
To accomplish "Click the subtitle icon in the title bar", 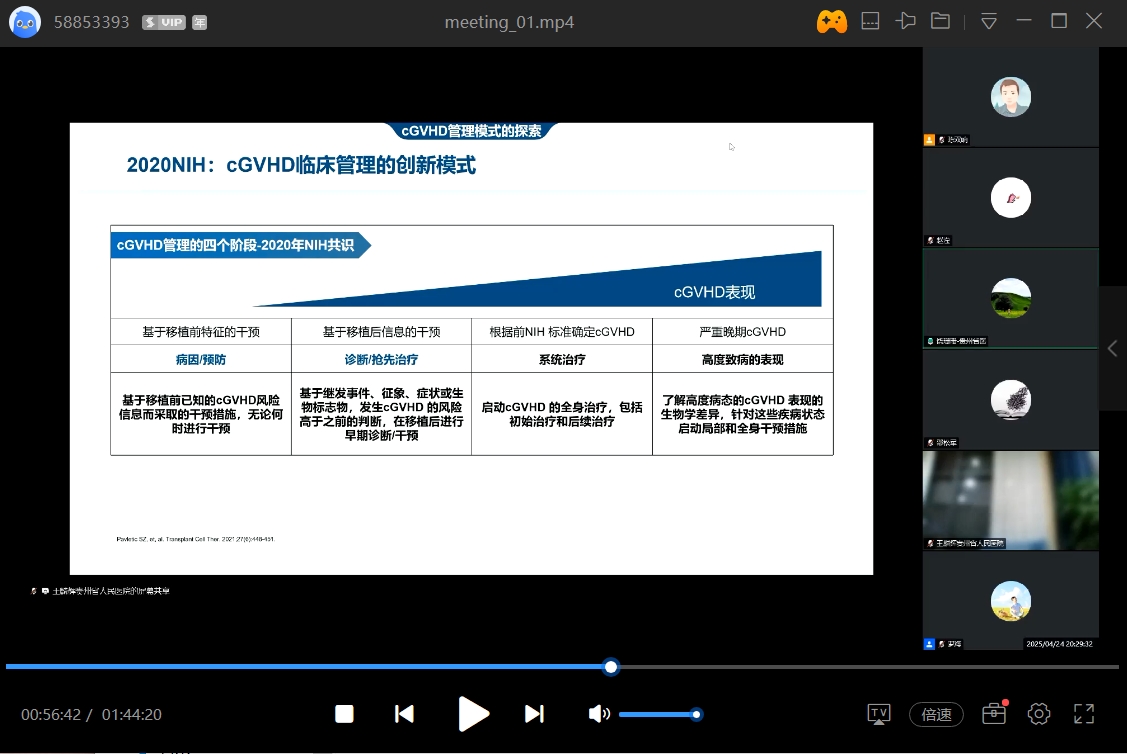I will (x=870, y=20).
